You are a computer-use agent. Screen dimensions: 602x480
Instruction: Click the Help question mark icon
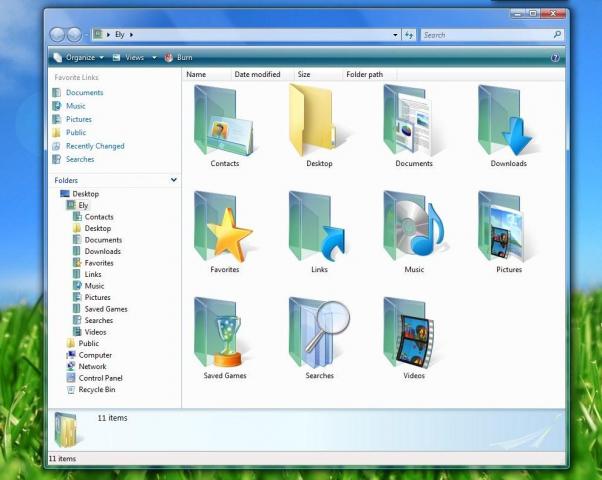pyautogui.click(x=555, y=58)
